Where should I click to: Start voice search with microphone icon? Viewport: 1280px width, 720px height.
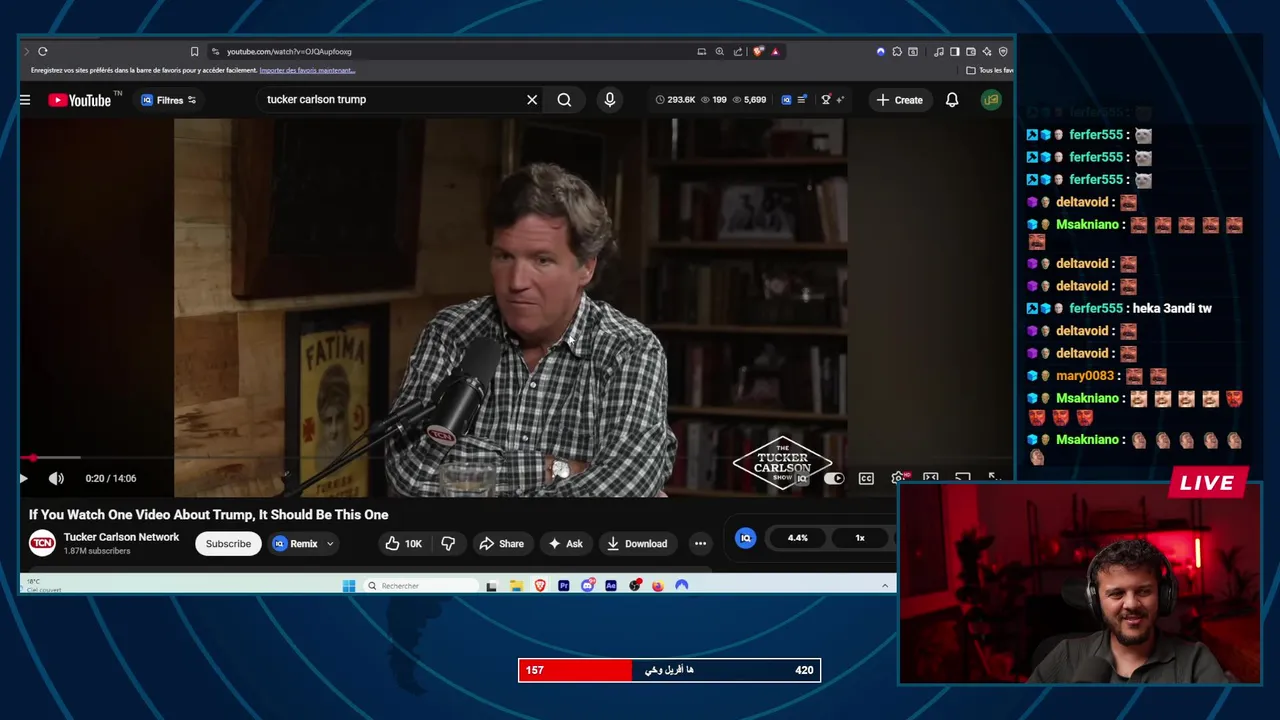tap(610, 100)
